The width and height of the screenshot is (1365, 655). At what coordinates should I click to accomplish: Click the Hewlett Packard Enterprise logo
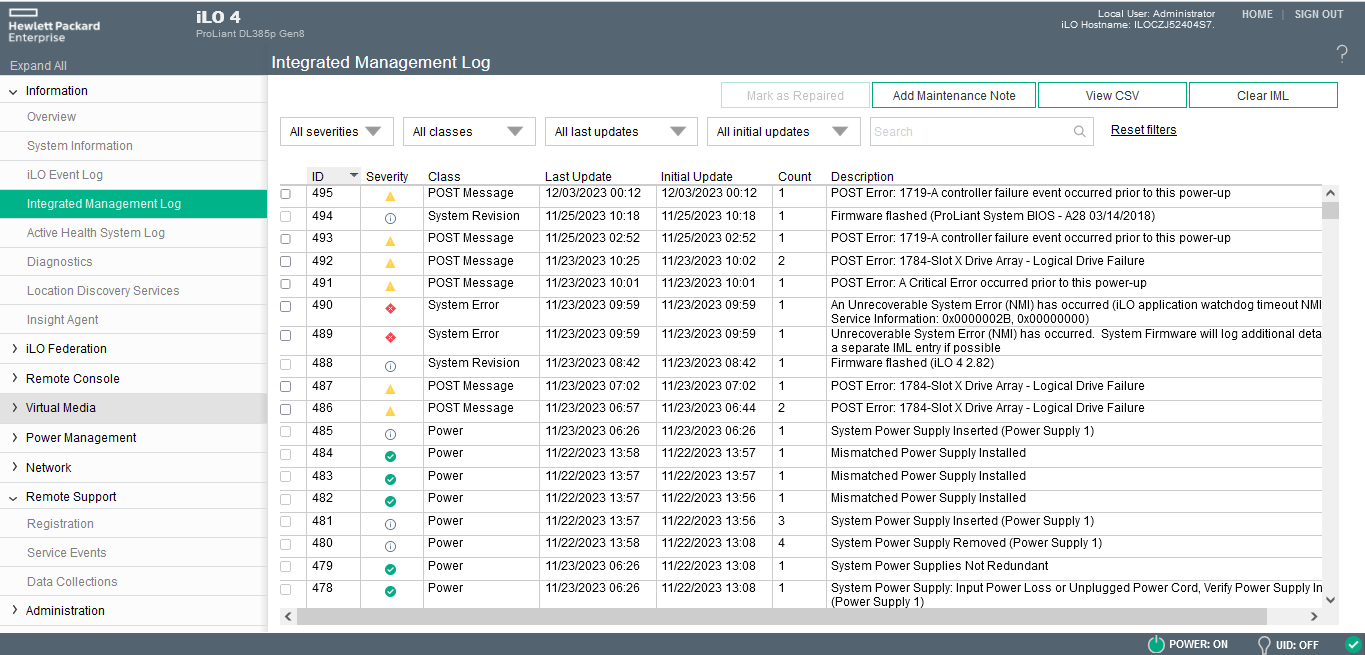click(54, 26)
